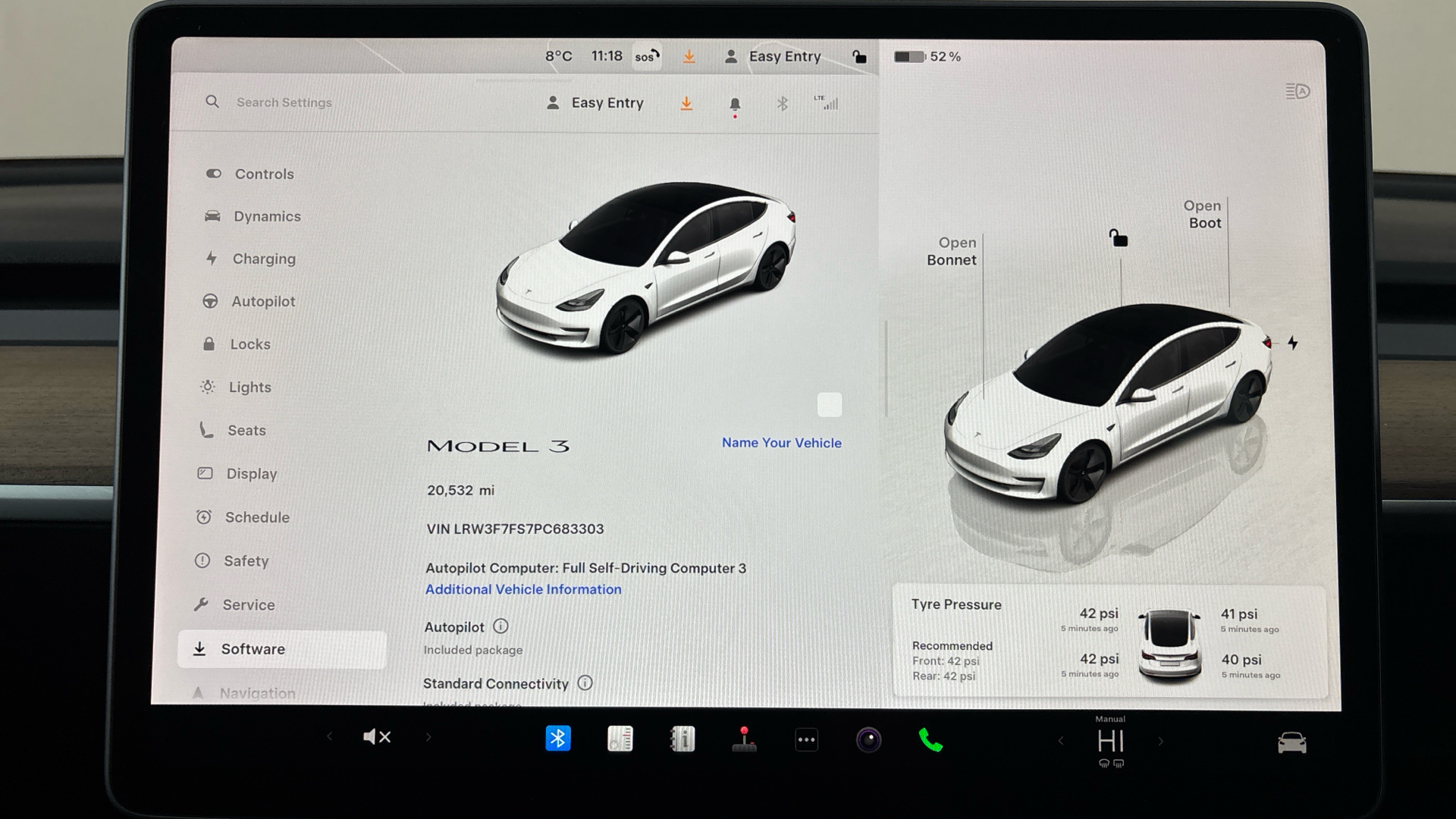Open car controls from bottom-right car icon

(x=1291, y=742)
